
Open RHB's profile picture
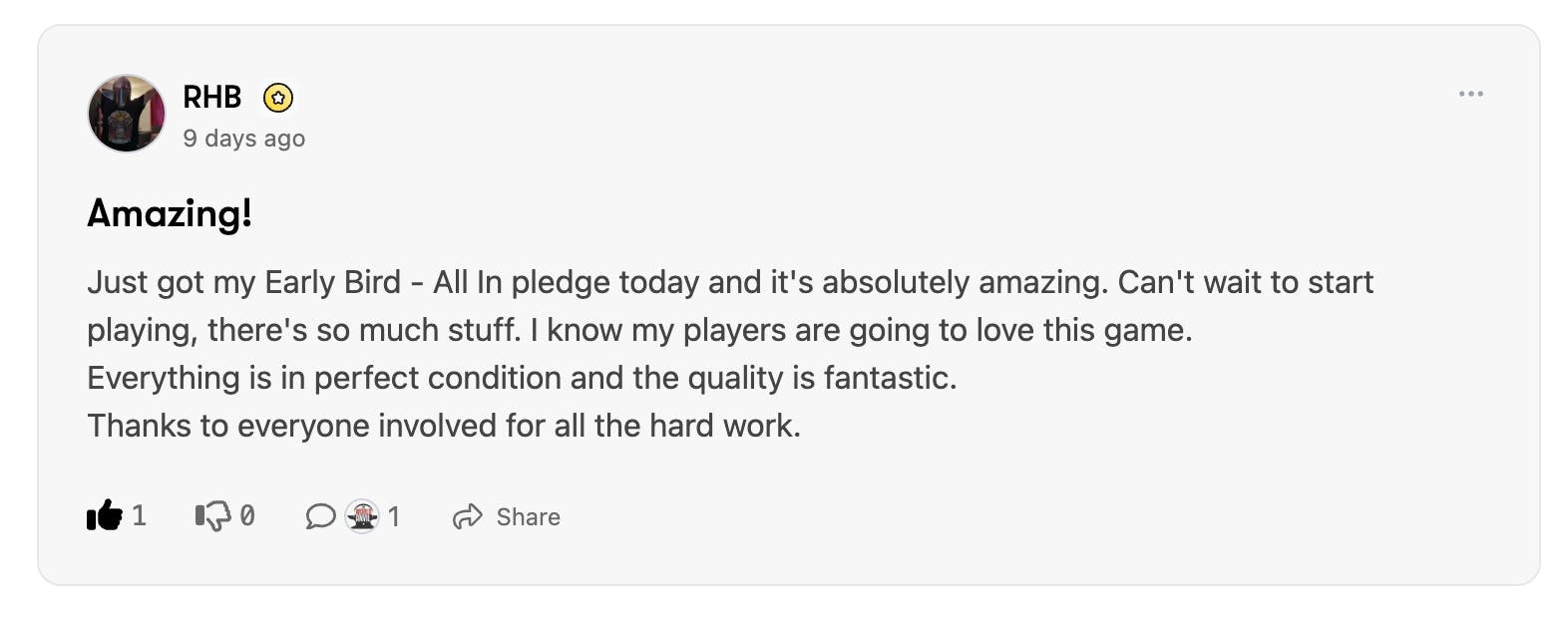pos(127,114)
